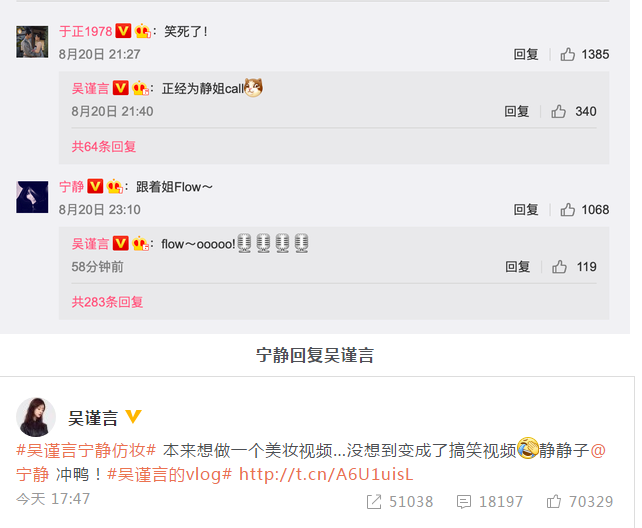Screen dimensions: 642x528
Task: Open hashtag #吴谨言的vlog#
Action: tap(170, 474)
